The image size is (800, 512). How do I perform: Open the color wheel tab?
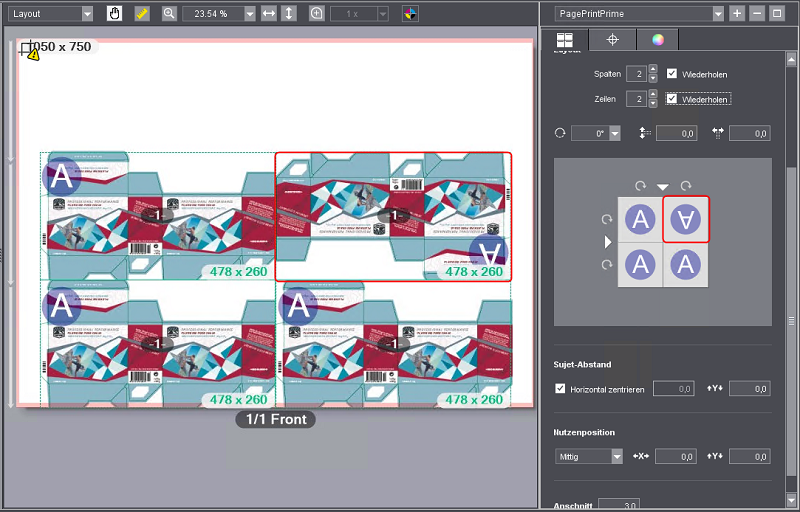657,40
